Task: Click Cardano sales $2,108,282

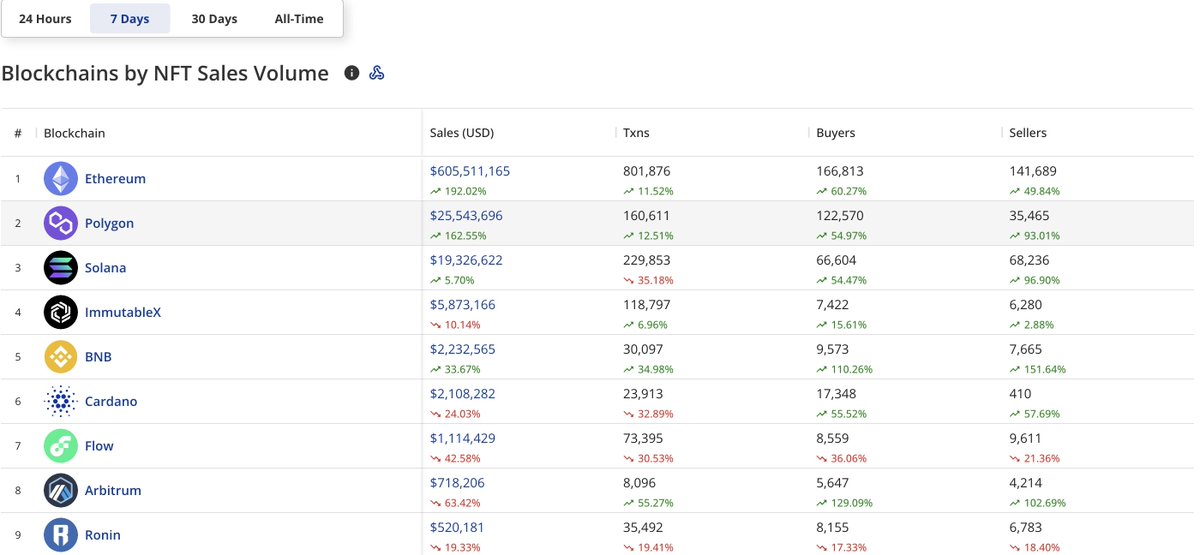Action: tap(462, 393)
